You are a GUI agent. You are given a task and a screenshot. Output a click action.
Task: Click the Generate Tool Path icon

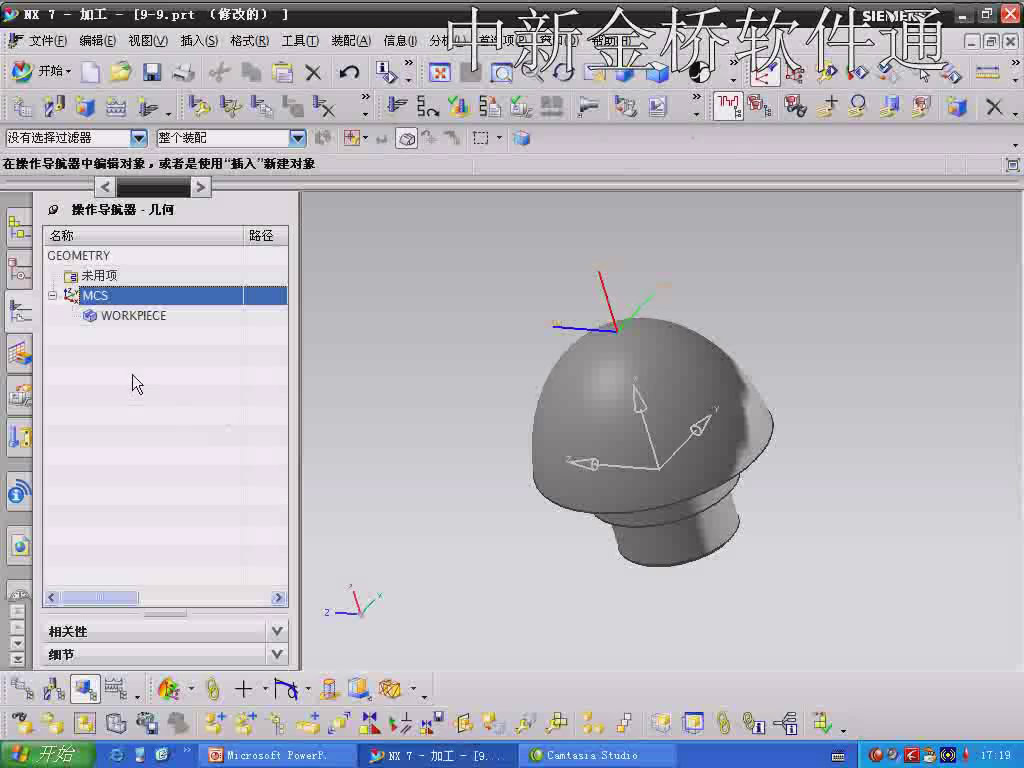(396, 106)
